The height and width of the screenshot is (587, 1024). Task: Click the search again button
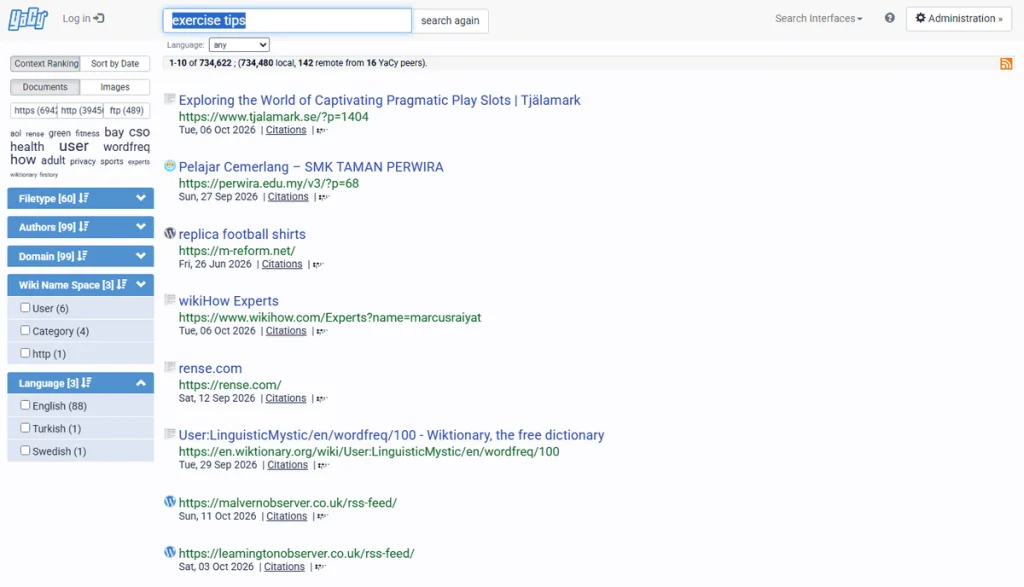tap(450, 20)
